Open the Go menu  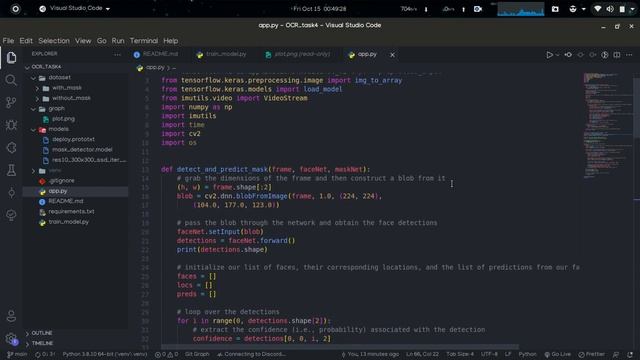tap(102, 41)
